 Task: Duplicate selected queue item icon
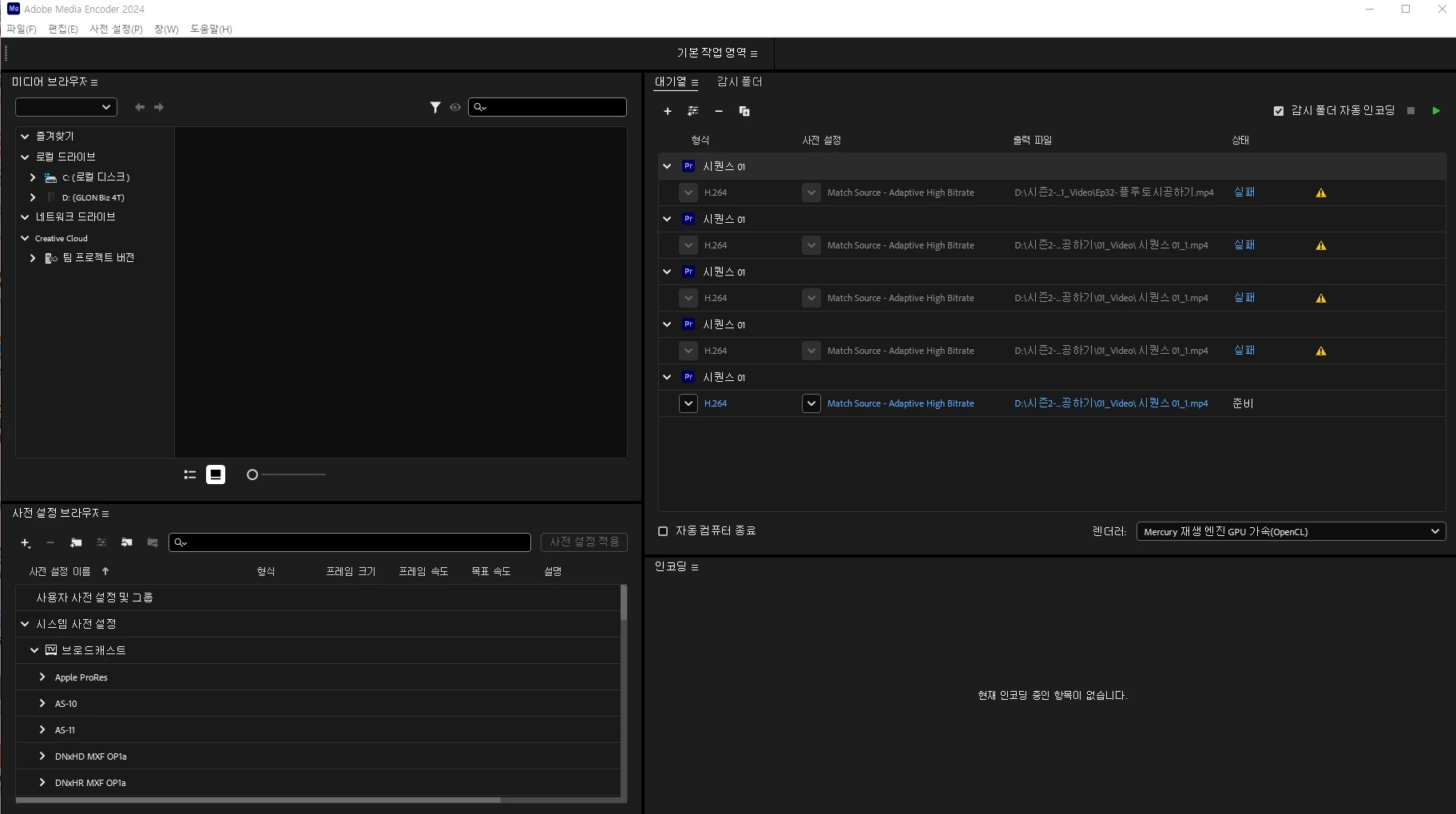coord(744,111)
